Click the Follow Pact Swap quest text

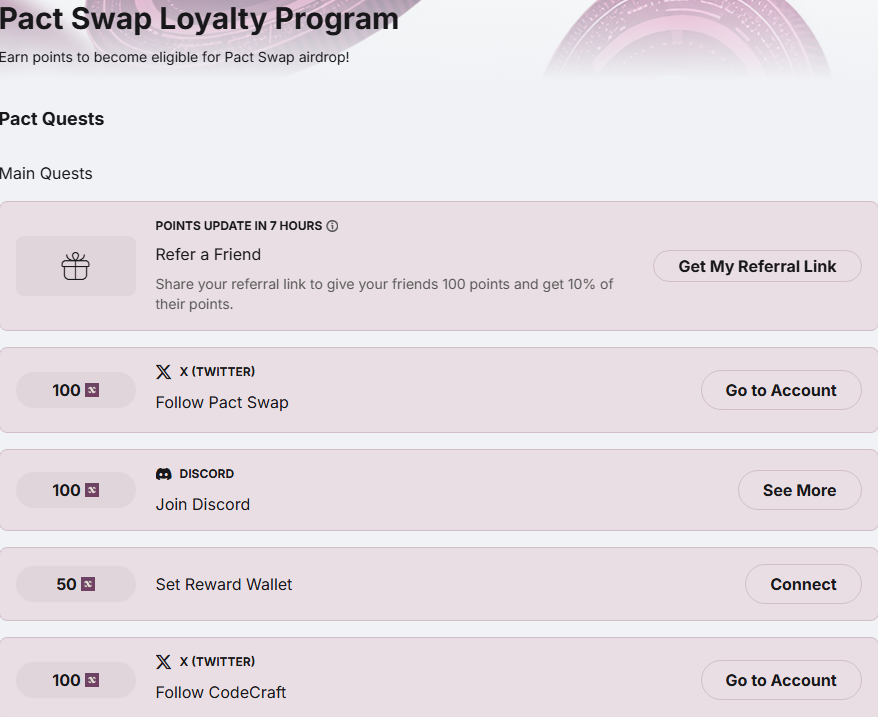222,402
